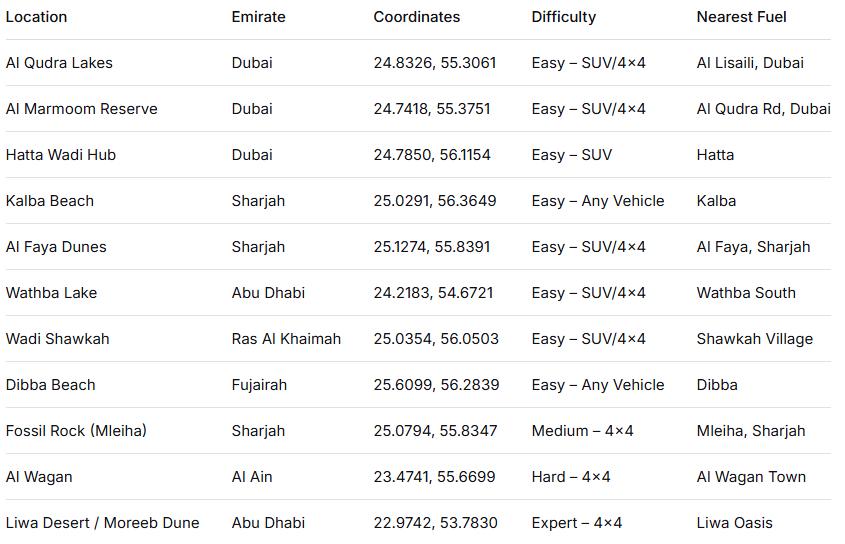Click the Fujairah emirate cell
The image size is (845, 544).
(x=259, y=385)
